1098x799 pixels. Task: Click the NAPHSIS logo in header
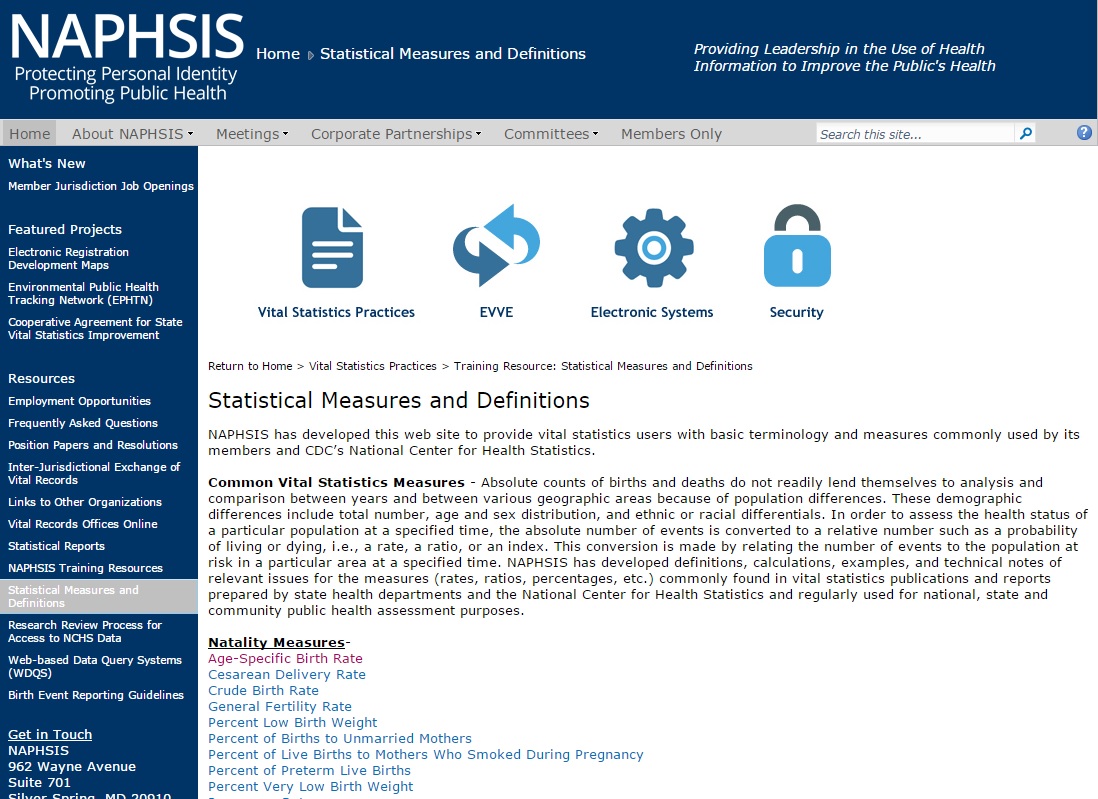[x=126, y=58]
